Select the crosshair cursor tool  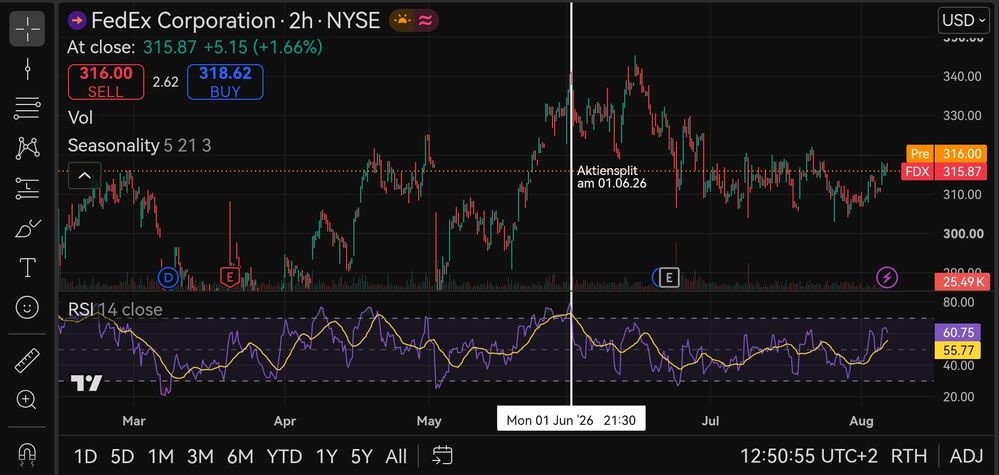tap(27, 29)
